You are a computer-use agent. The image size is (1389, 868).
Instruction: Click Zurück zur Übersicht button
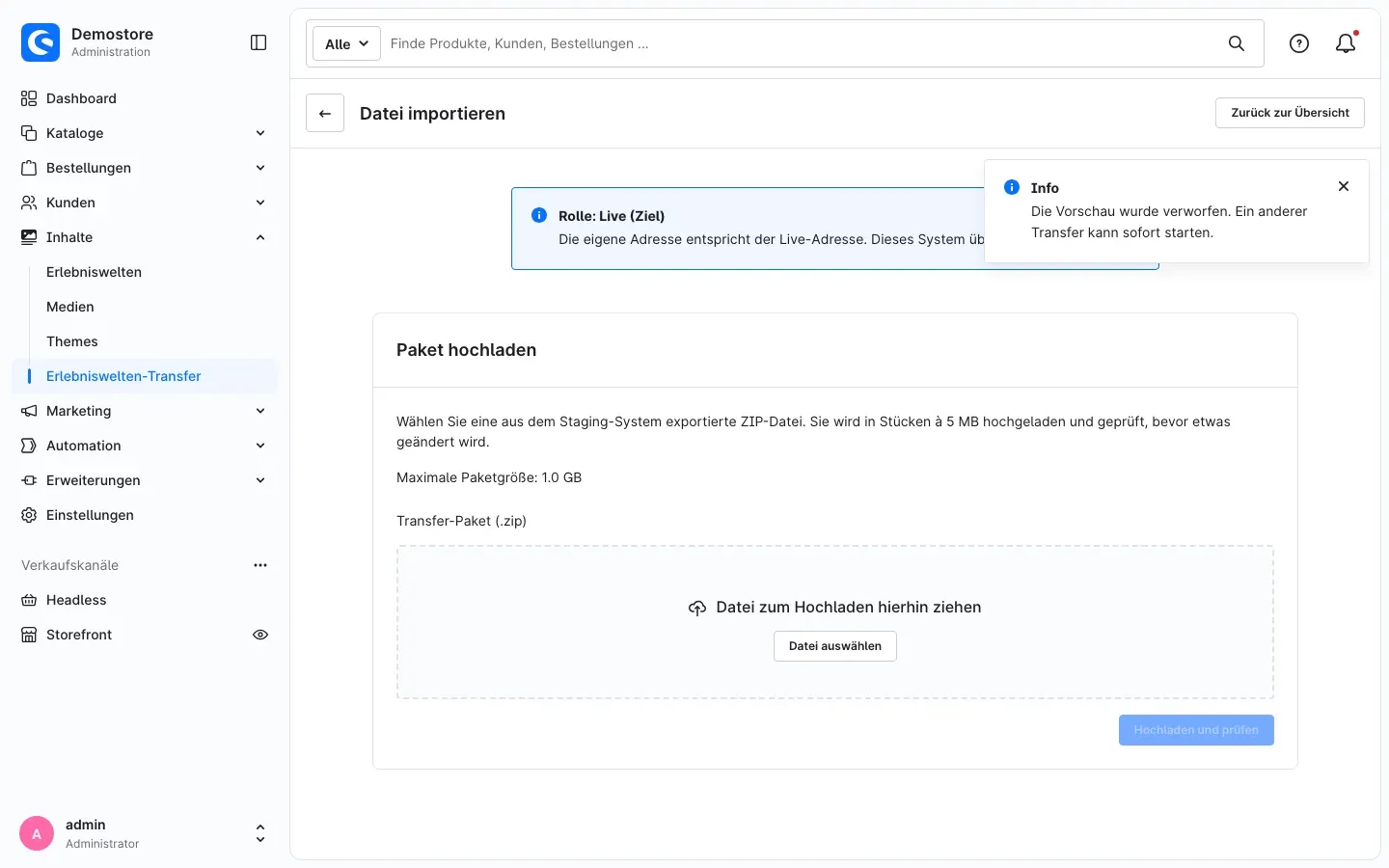tap(1290, 113)
